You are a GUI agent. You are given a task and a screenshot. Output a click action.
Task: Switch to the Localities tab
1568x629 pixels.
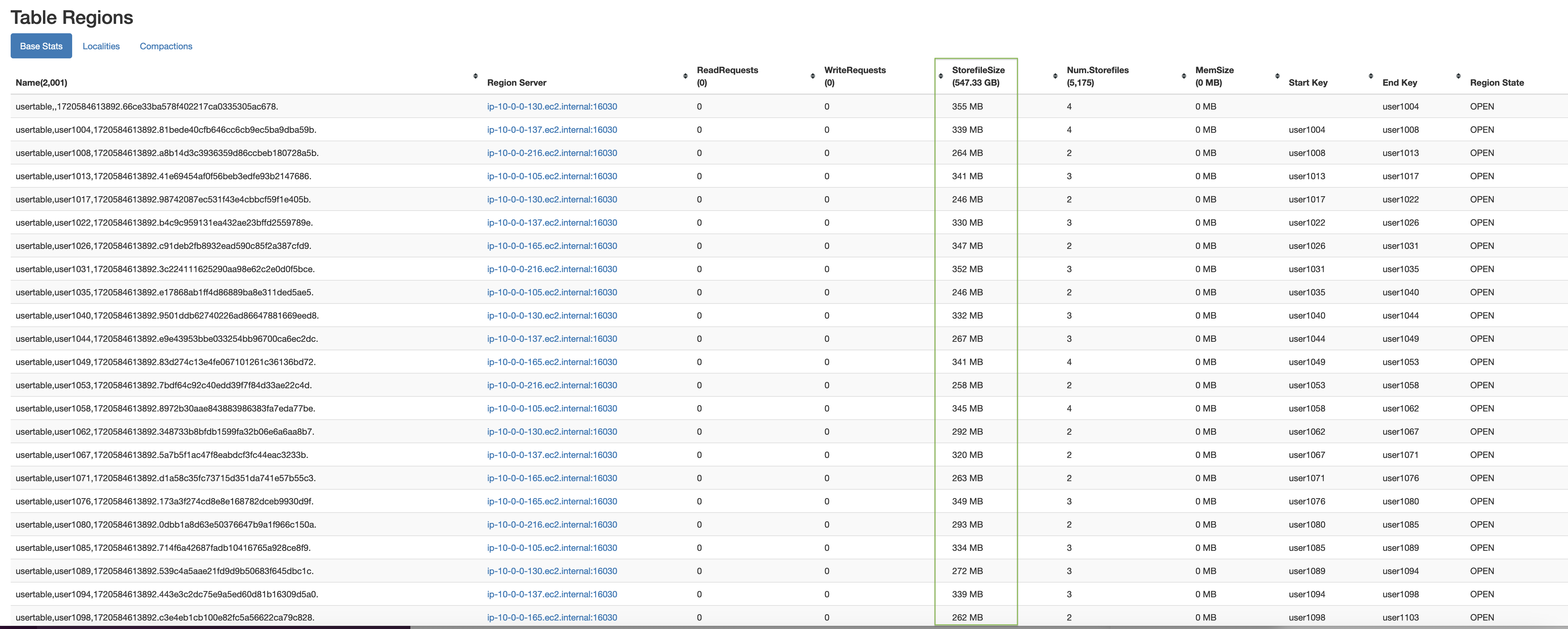[101, 46]
